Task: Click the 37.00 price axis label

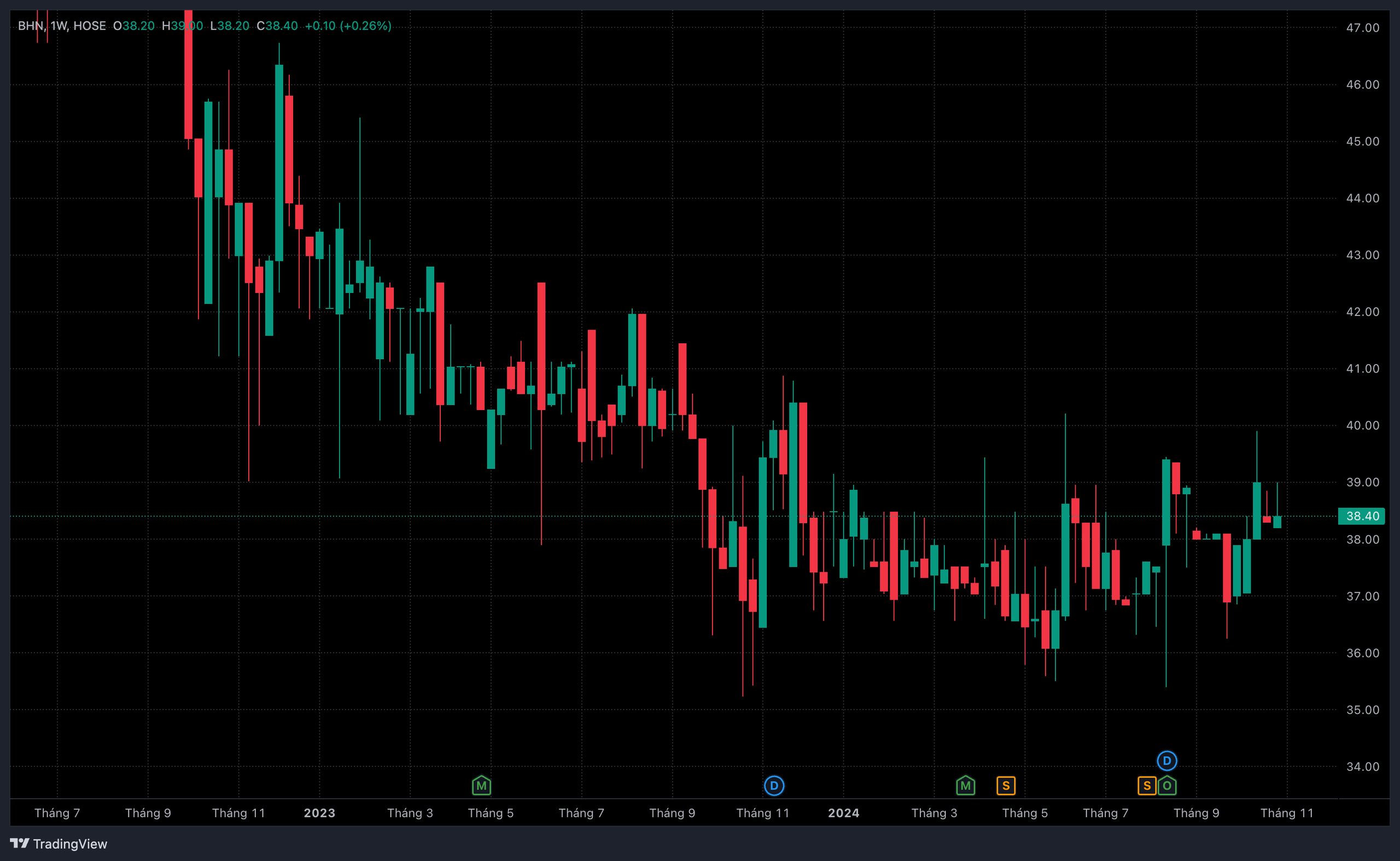Action: 1362,596
